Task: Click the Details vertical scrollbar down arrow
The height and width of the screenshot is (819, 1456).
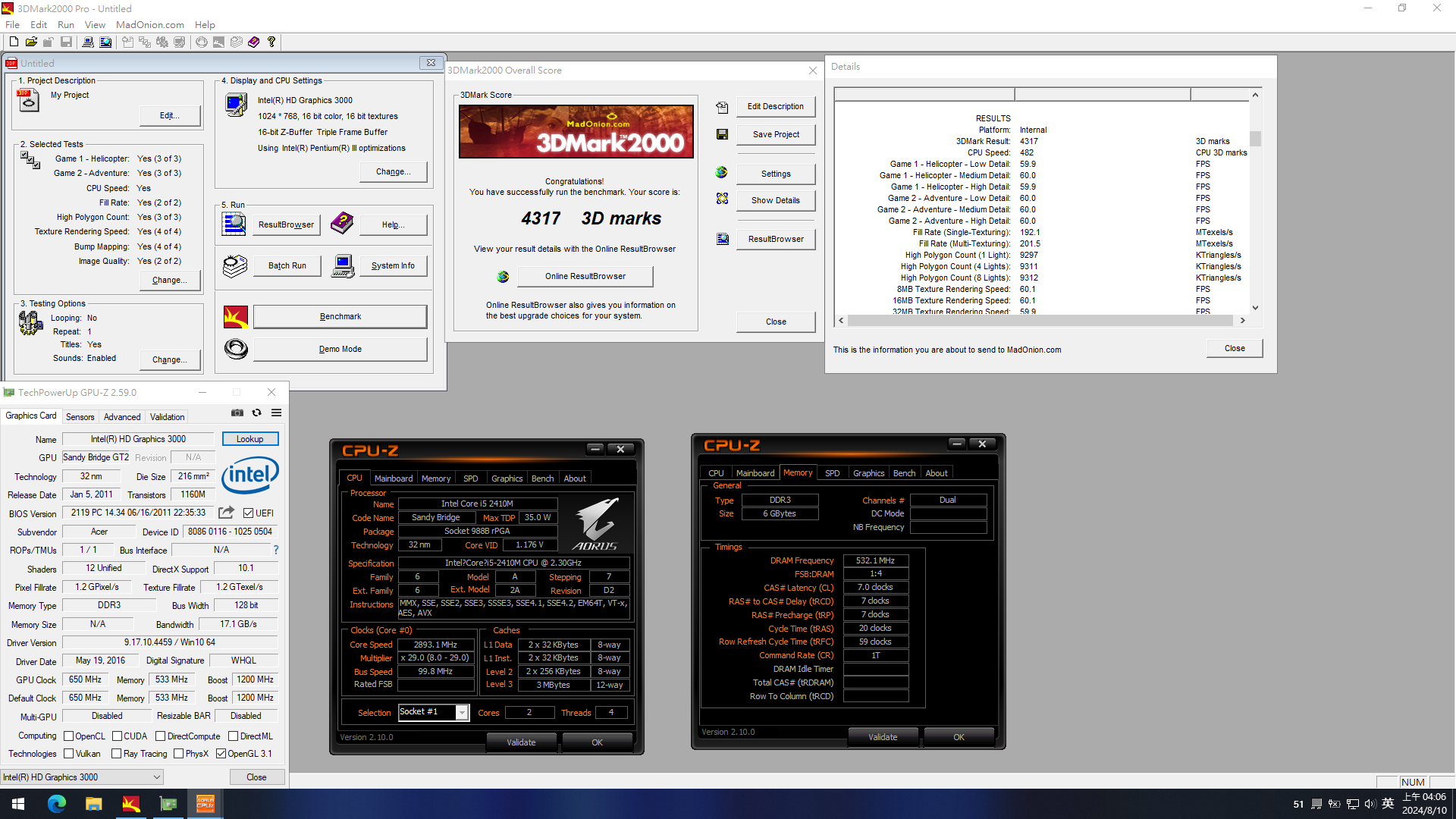Action: pyautogui.click(x=1255, y=307)
